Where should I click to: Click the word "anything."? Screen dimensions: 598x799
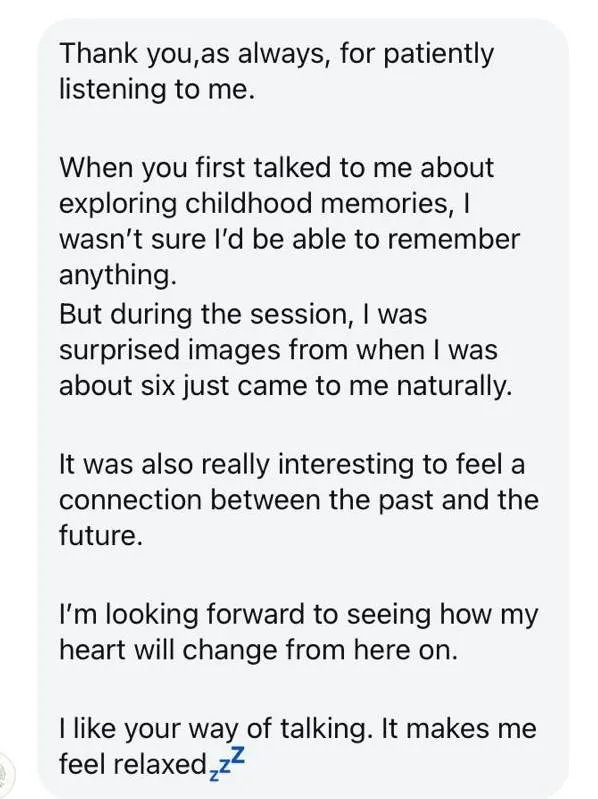118,276
